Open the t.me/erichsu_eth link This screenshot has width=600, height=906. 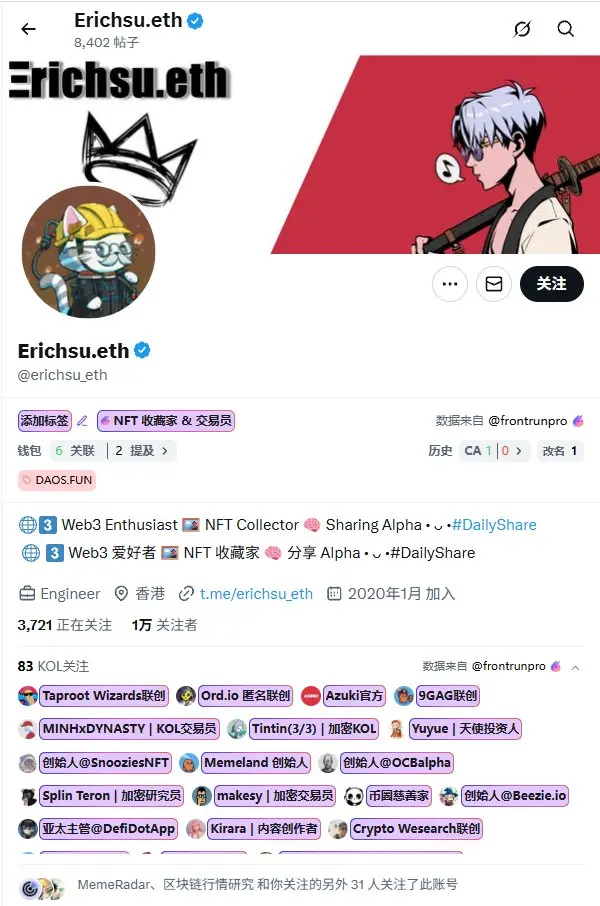(x=256, y=593)
